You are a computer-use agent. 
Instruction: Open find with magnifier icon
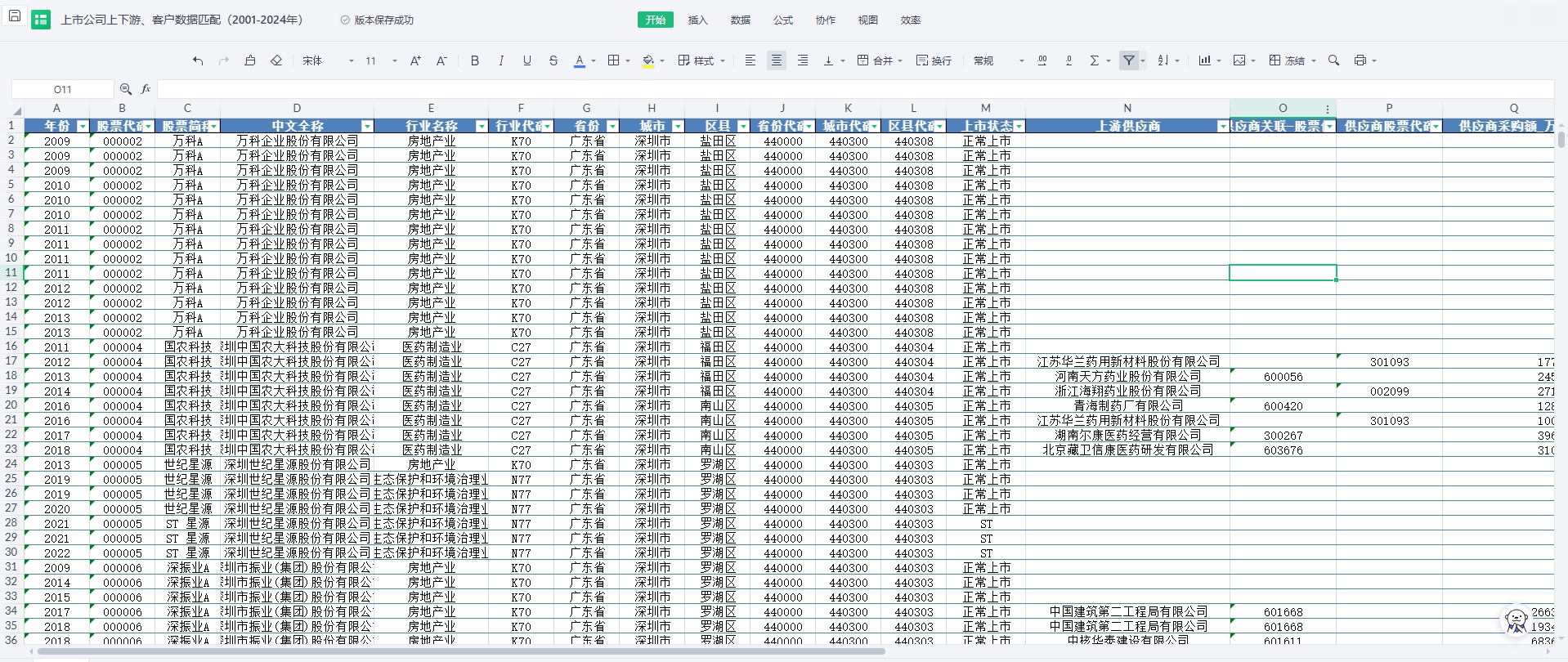1334,60
